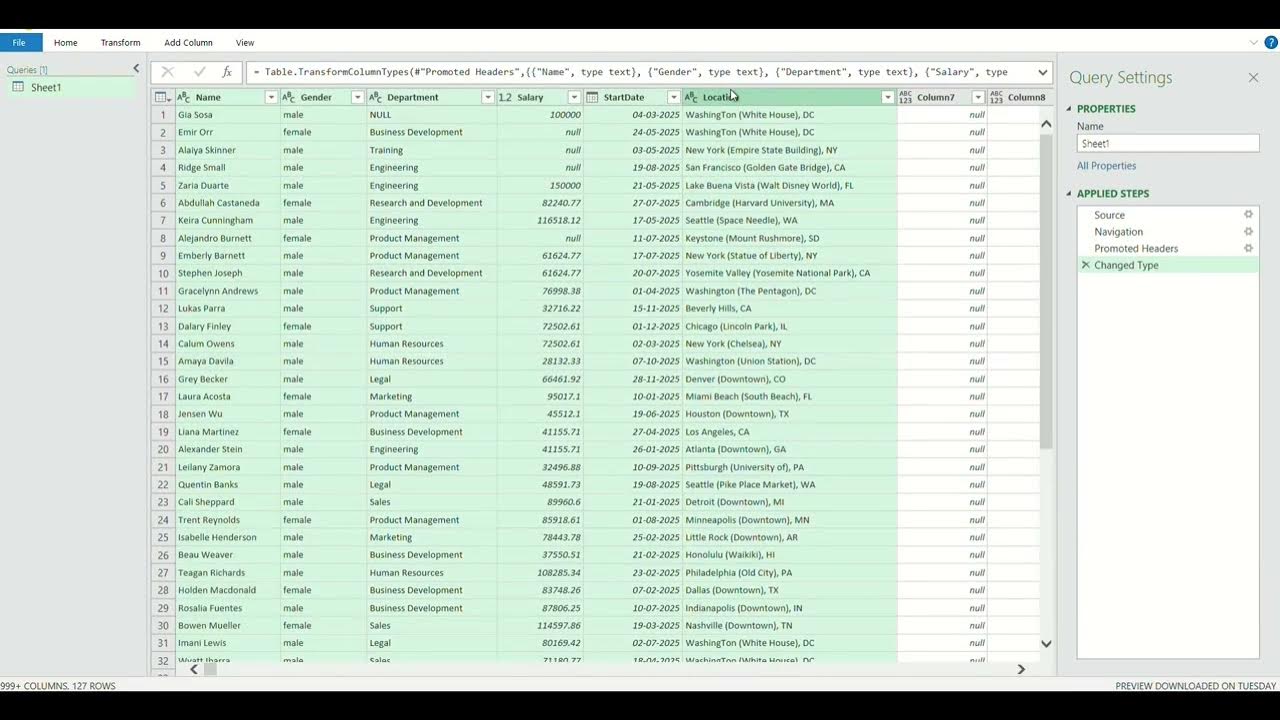1280x720 pixels.
Task: Click the vertical scrollbar thumb of the grid
Action: pyautogui.click(x=1046, y=292)
